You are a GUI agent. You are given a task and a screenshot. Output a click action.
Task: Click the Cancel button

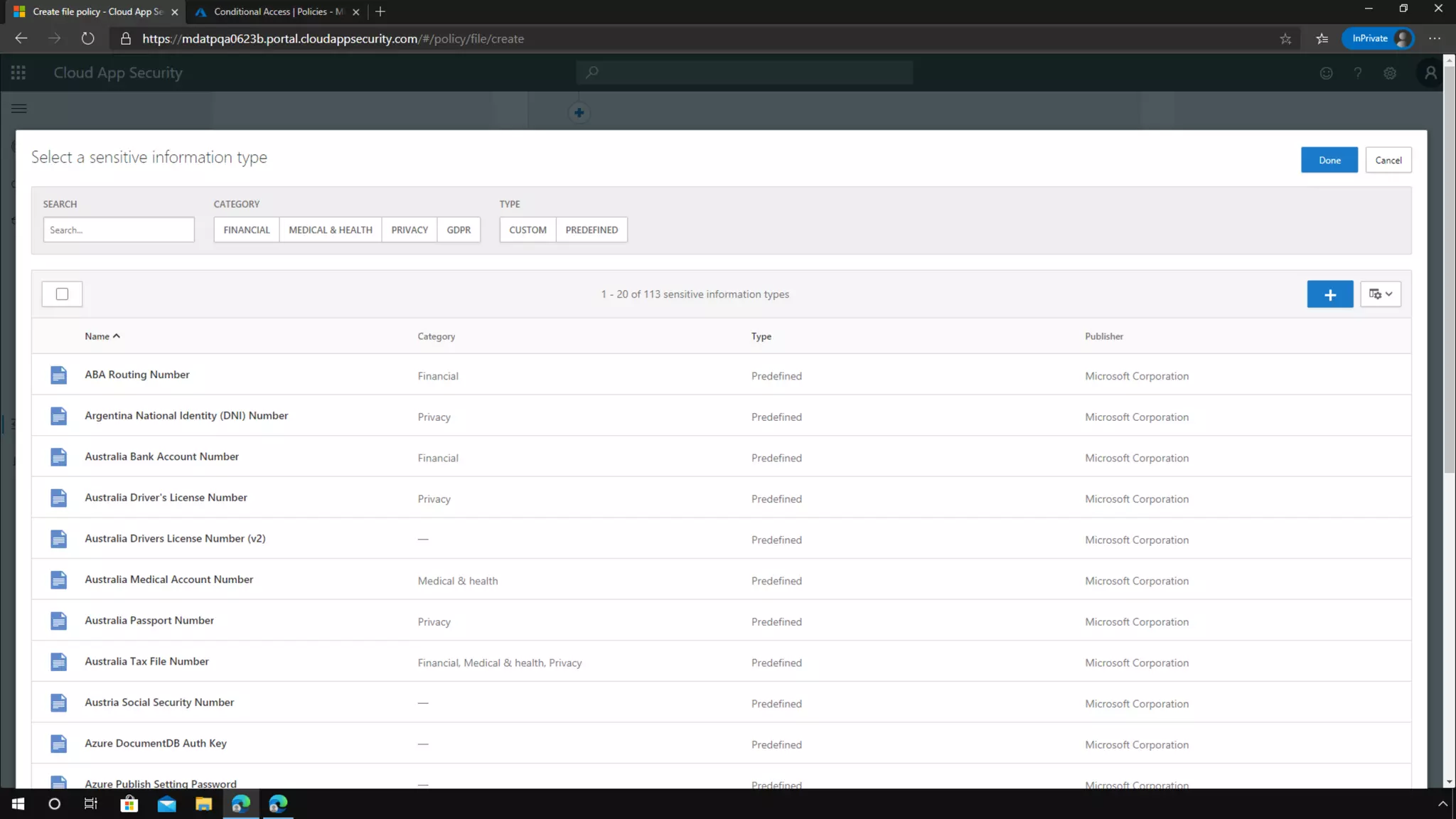click(1388, 160)
